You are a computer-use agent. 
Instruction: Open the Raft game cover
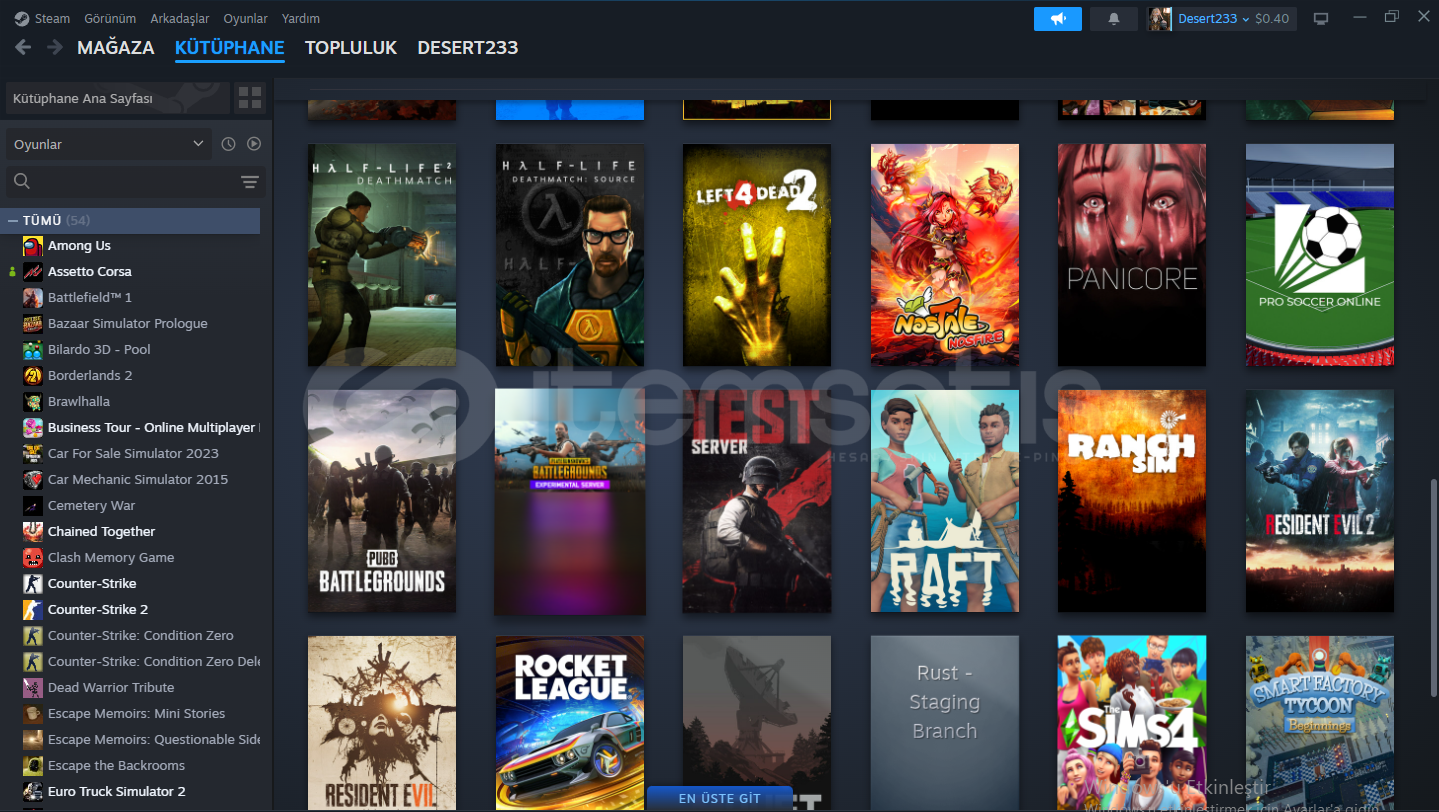[945, 501]
